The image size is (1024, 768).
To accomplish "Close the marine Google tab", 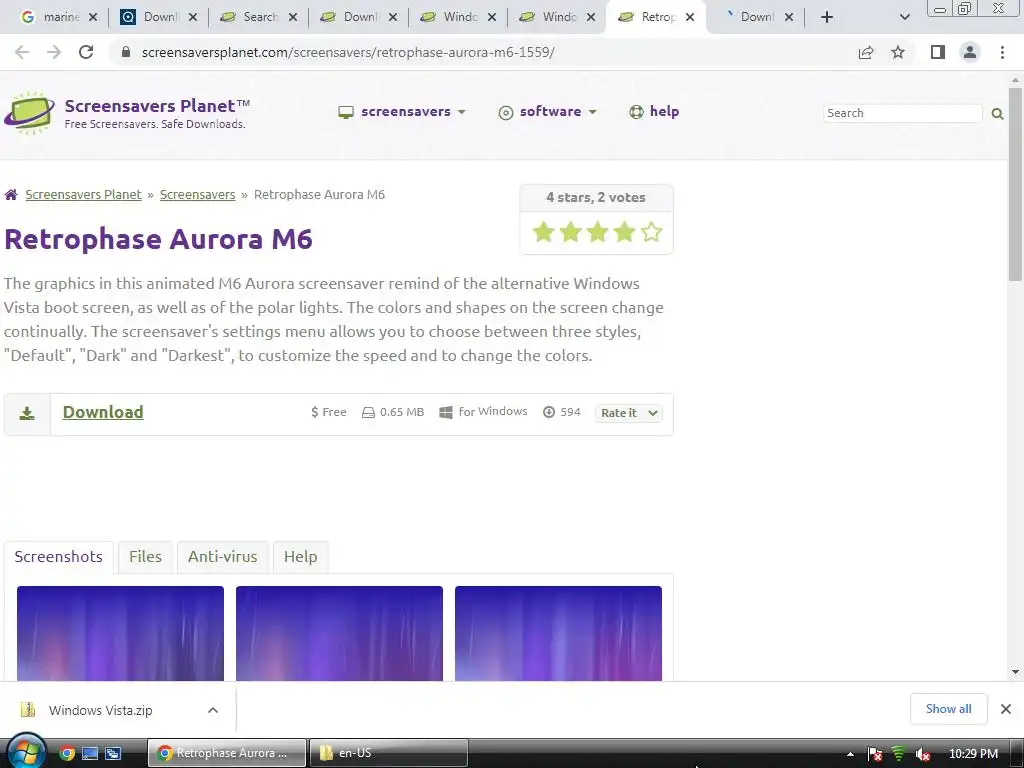I will click(x=93, y=18).
